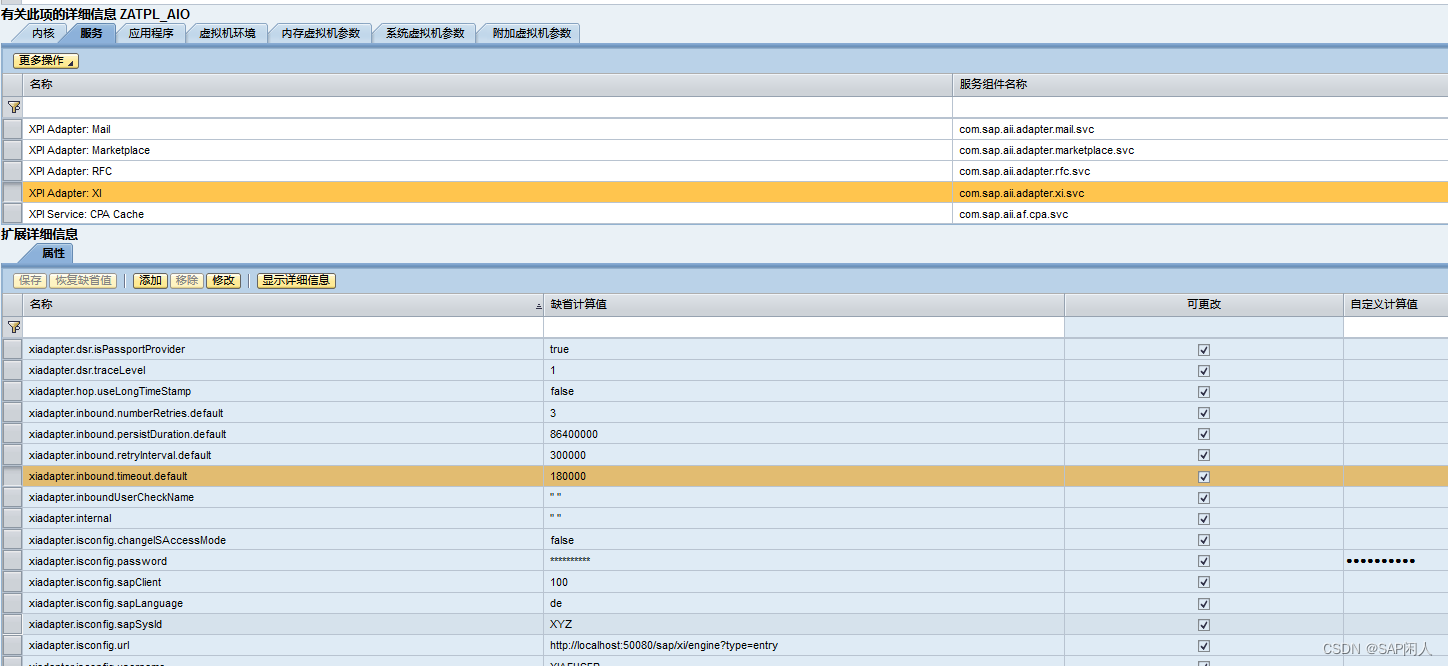
Task: Toggle 可更改 checkbox for xiadapter.inbound.persistDuration.default
Action: 1203,435
